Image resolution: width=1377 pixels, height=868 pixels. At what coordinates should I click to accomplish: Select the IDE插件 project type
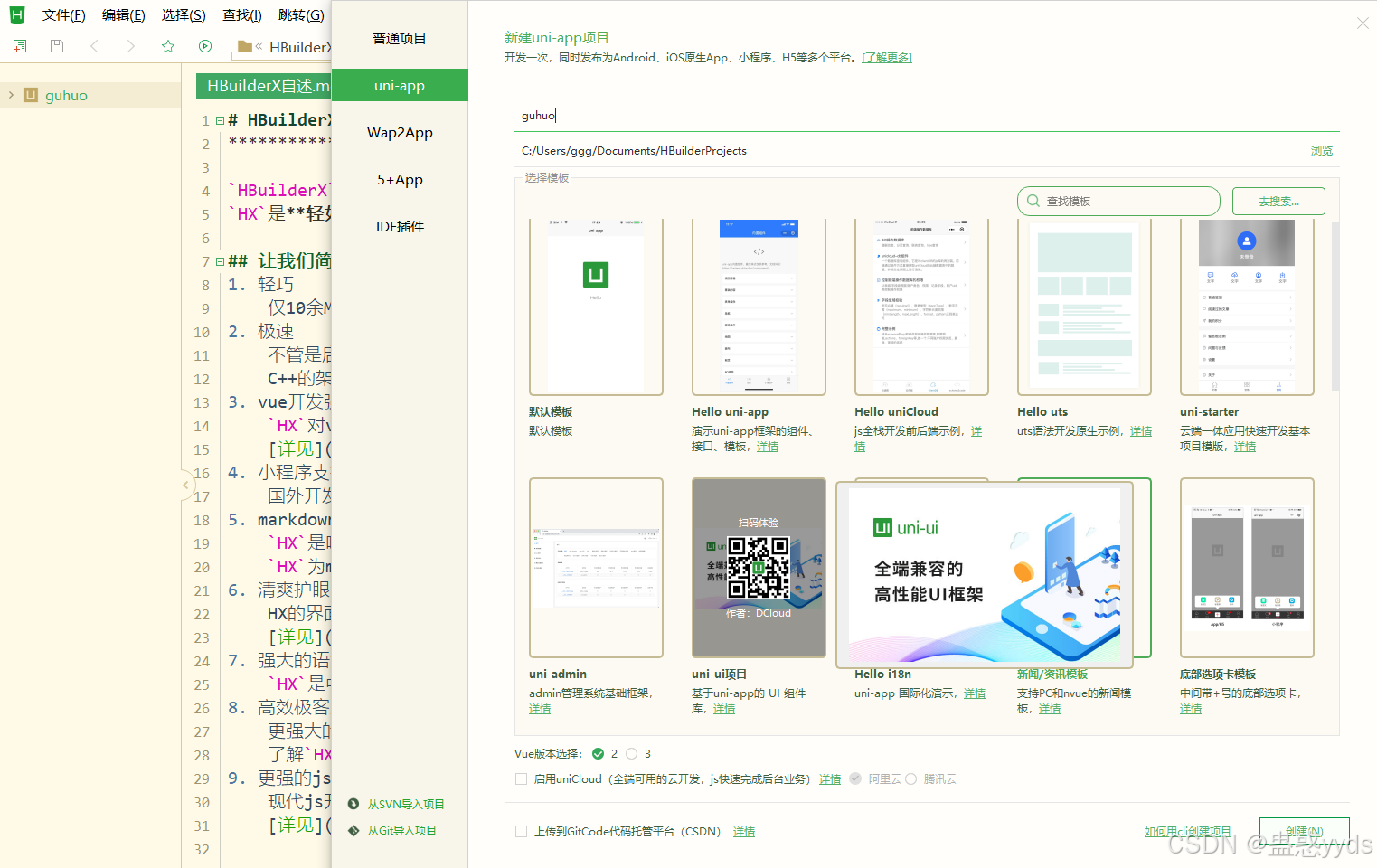[400, 226]
